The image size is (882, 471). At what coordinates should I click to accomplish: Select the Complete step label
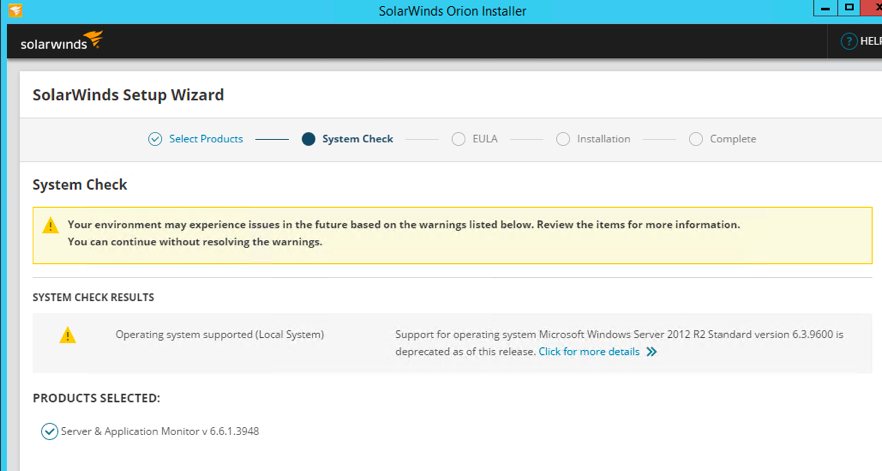pyautogui.click(x=733, y=139)
